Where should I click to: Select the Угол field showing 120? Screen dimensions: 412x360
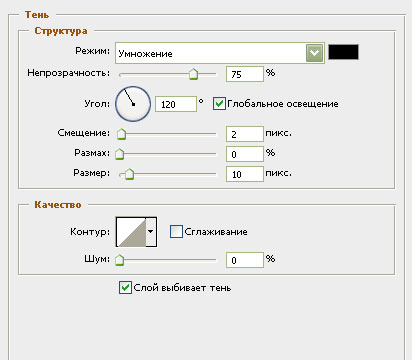pos(176,104)
